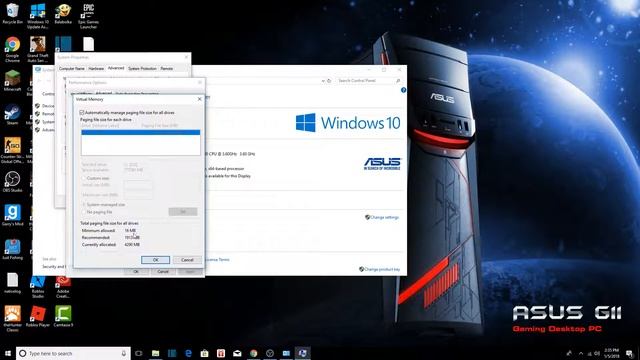Click the Maximum size input field
Viewport: 640px width, 360px height.
pos(138,195)
